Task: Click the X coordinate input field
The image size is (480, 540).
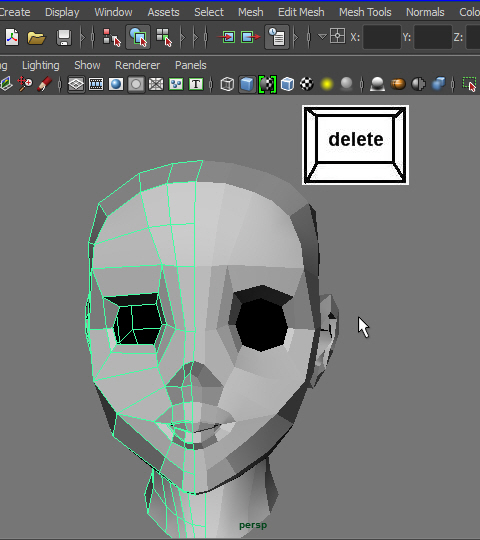Action: 382,37
